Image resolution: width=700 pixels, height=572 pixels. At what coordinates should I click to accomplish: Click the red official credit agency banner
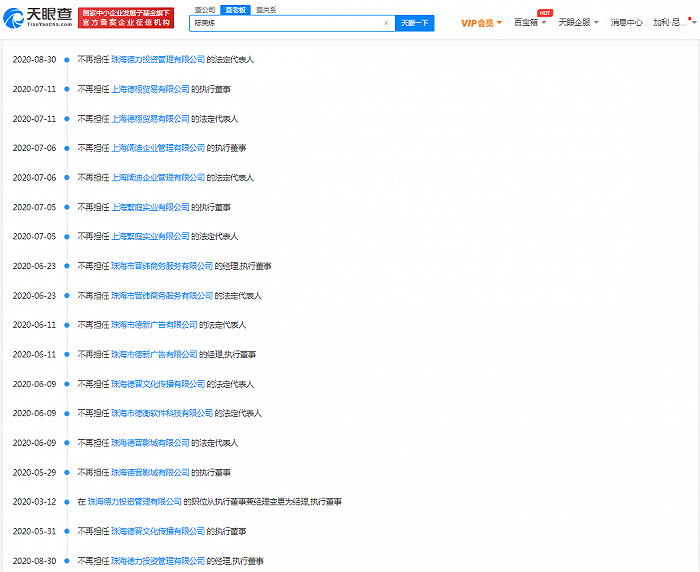pos(126,18)
